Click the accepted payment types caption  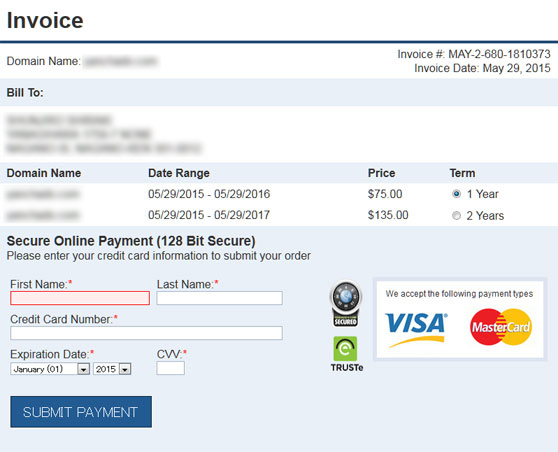[x=459, y=294]
